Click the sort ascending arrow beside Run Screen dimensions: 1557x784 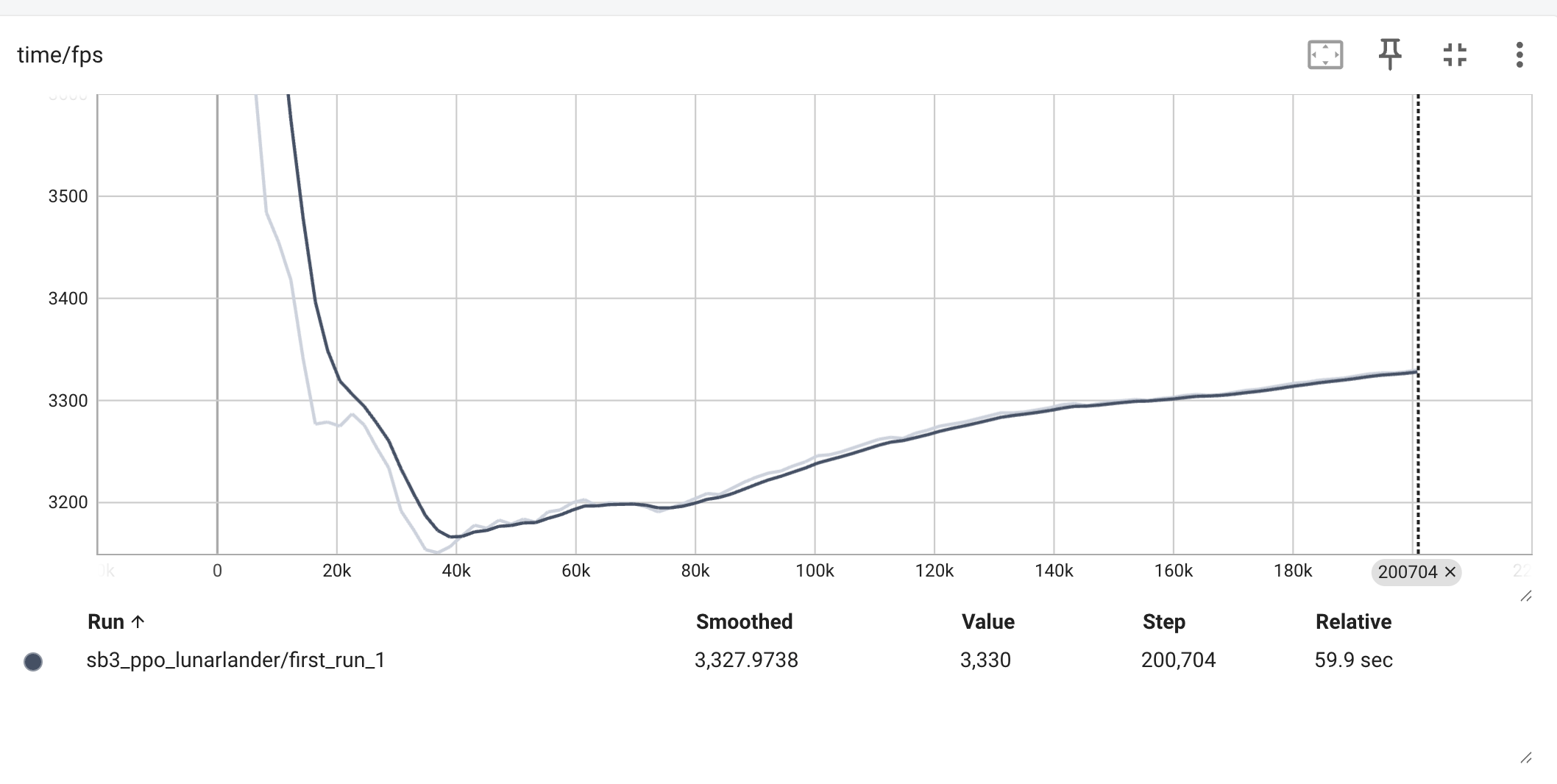138,622
